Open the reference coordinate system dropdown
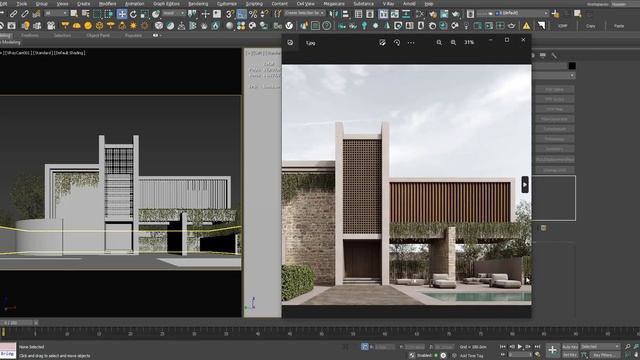The width and height of the screenshot is (640, 360). pos(173,13)
